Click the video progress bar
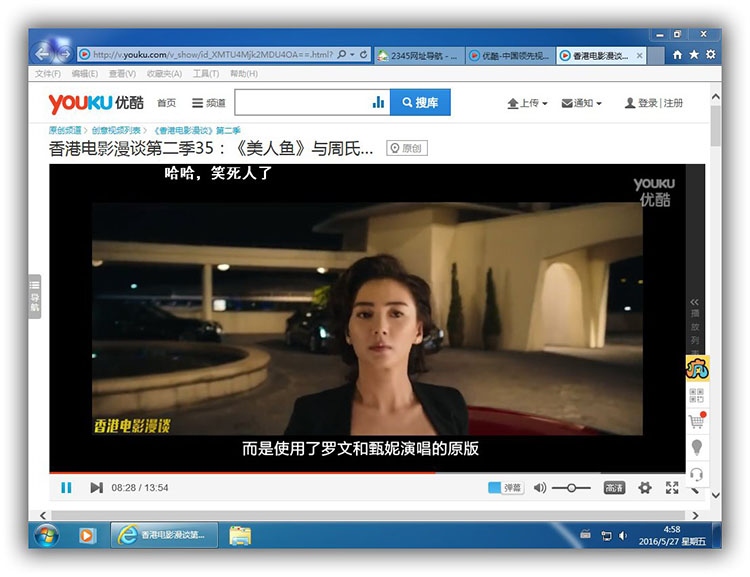The image size is (750, 577). point(367,473)
